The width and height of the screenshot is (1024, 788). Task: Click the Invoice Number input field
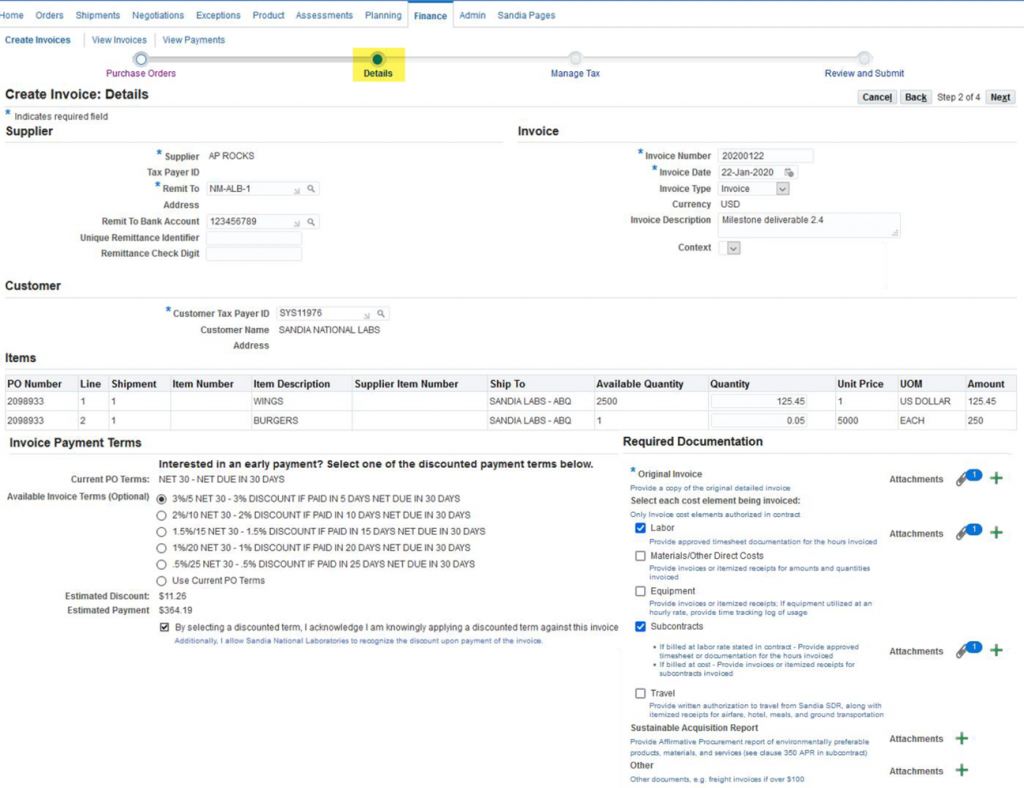[766, 156]
